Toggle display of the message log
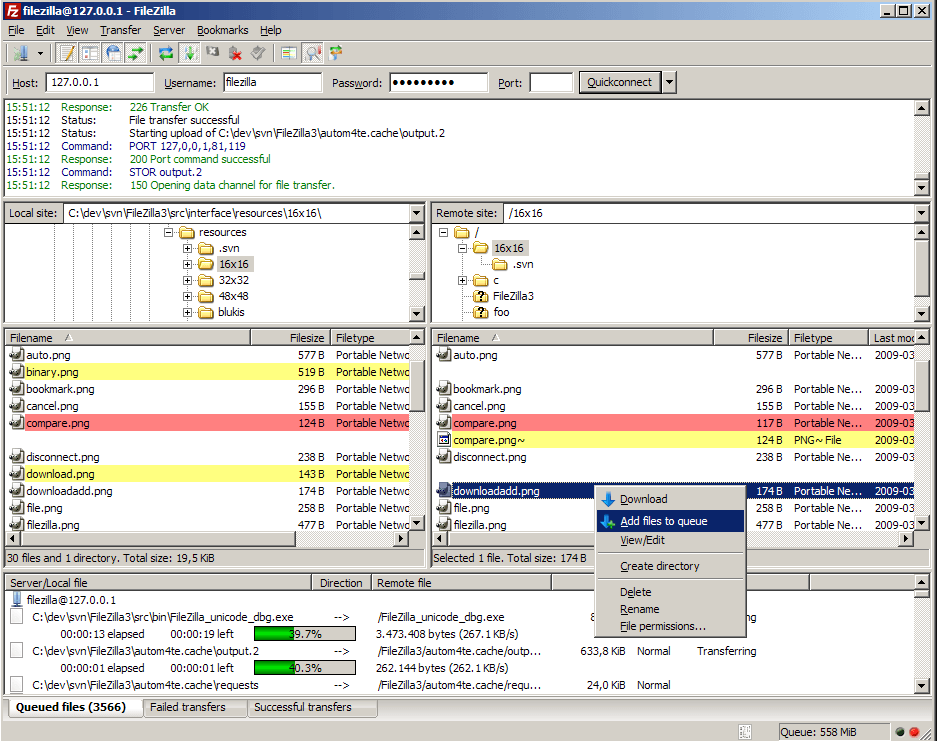The image size is (937, 741). [65, 53]
